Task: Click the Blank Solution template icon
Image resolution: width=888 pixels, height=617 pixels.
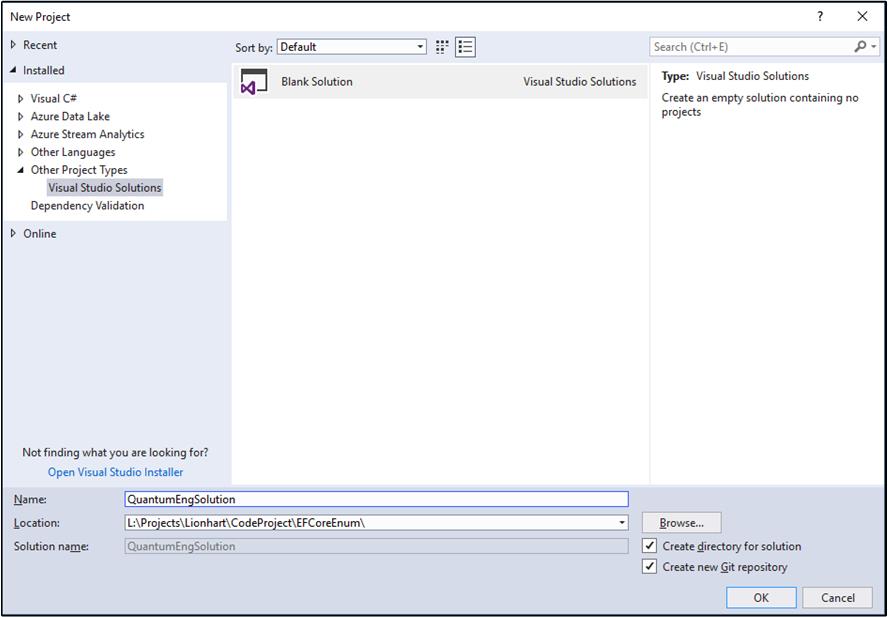Action: (254, 82)
